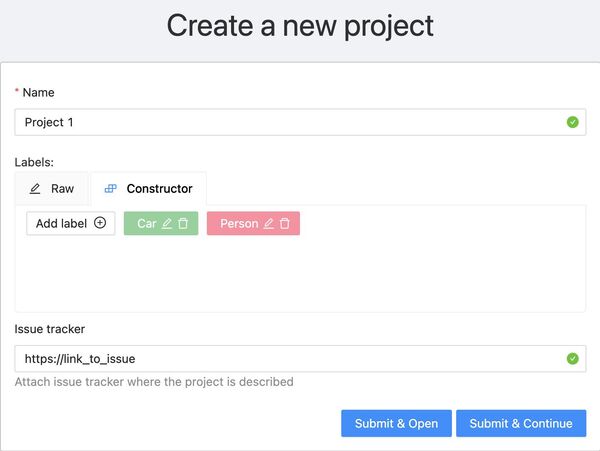Click the pencil icon on the Raw tab

click(x=35, y=188)
